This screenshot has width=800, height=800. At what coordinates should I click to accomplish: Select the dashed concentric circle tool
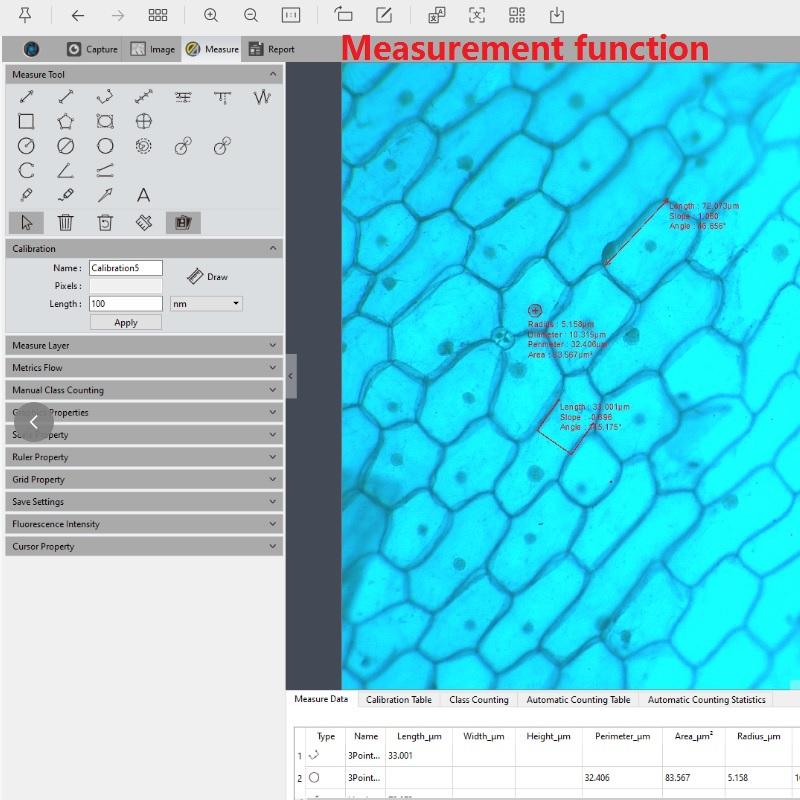(144, 146)
